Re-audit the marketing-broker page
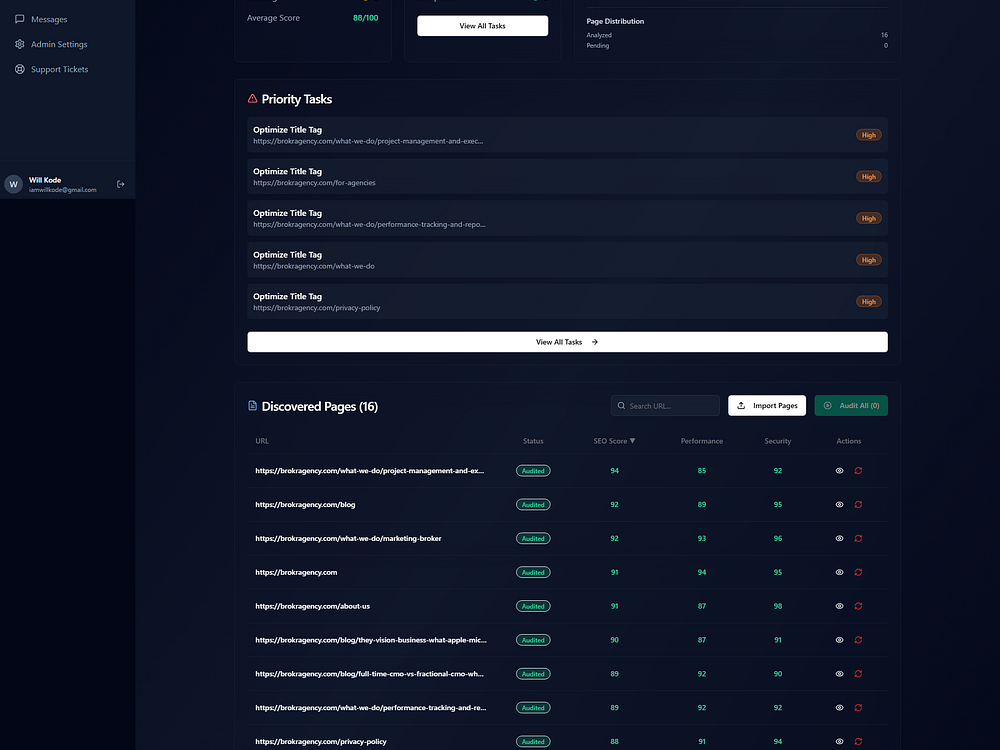 point(858,538)
